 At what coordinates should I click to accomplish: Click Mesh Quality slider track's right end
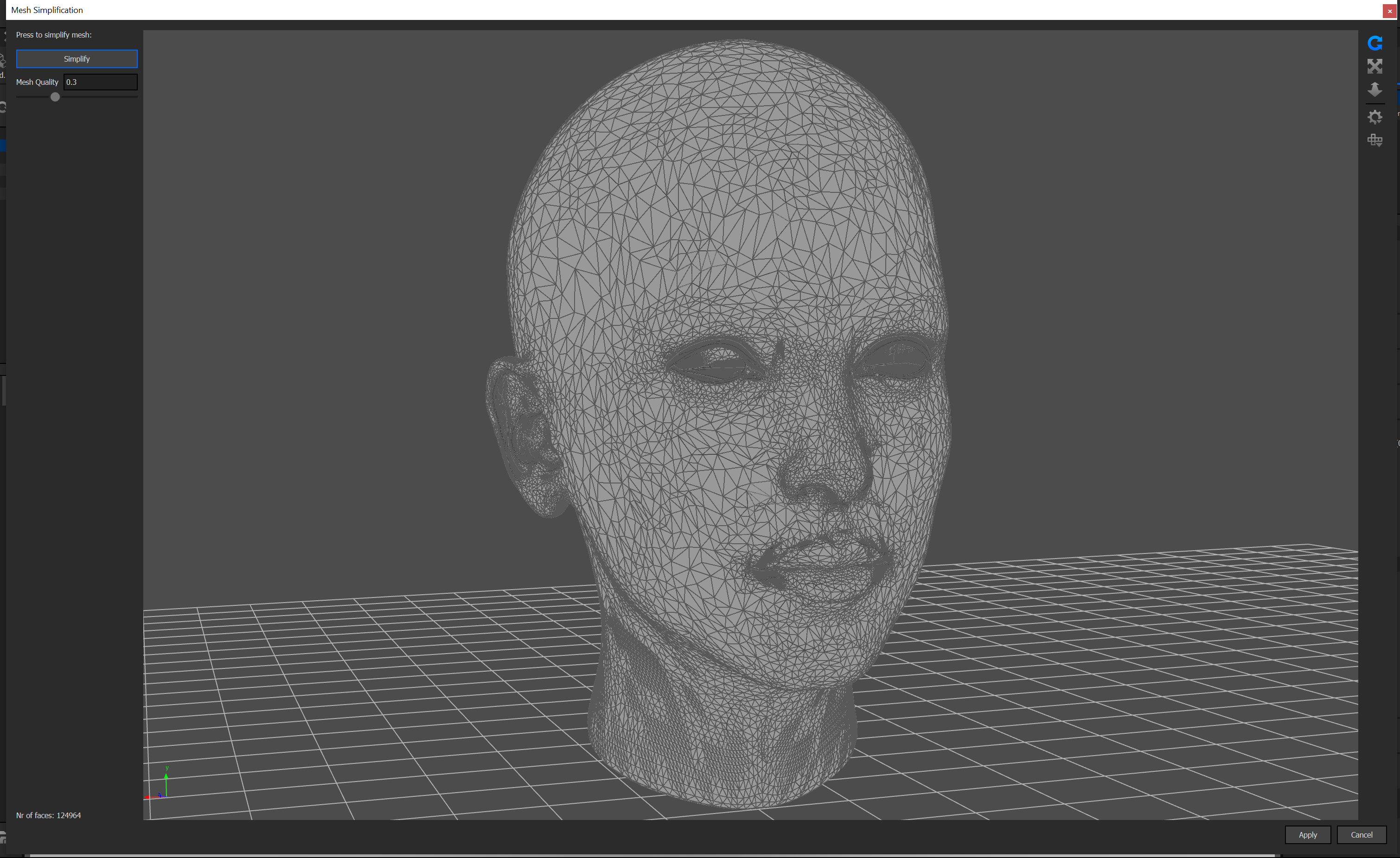[135, 97]
